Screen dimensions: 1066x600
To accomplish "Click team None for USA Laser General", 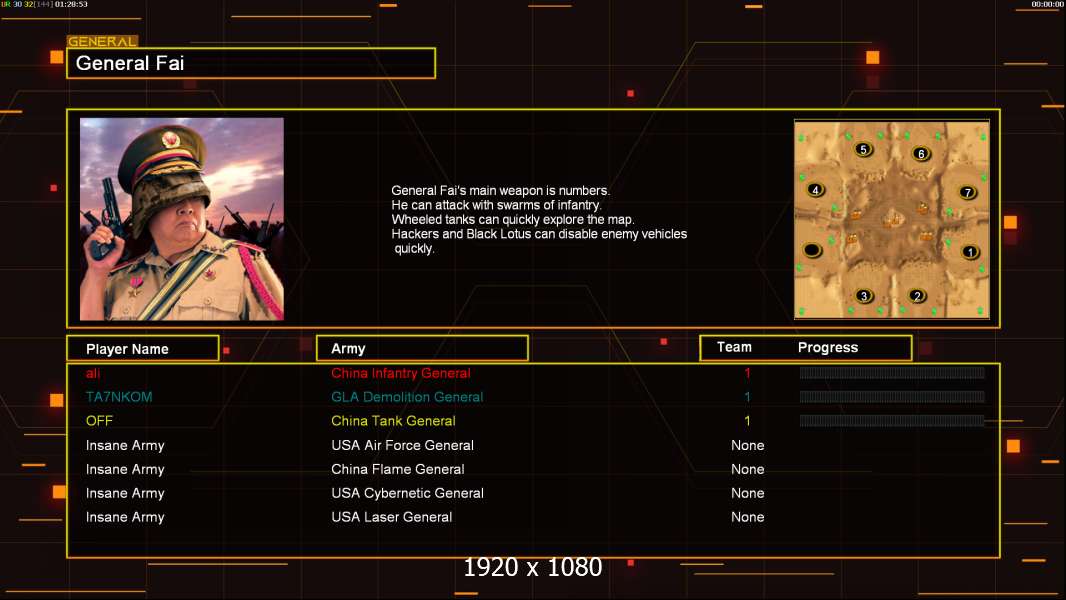I will [747, 516].
